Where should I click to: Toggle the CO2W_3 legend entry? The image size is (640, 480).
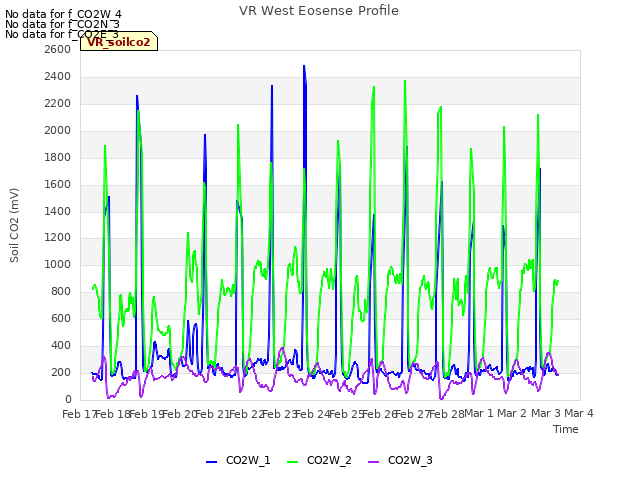(x=400, y=460)
